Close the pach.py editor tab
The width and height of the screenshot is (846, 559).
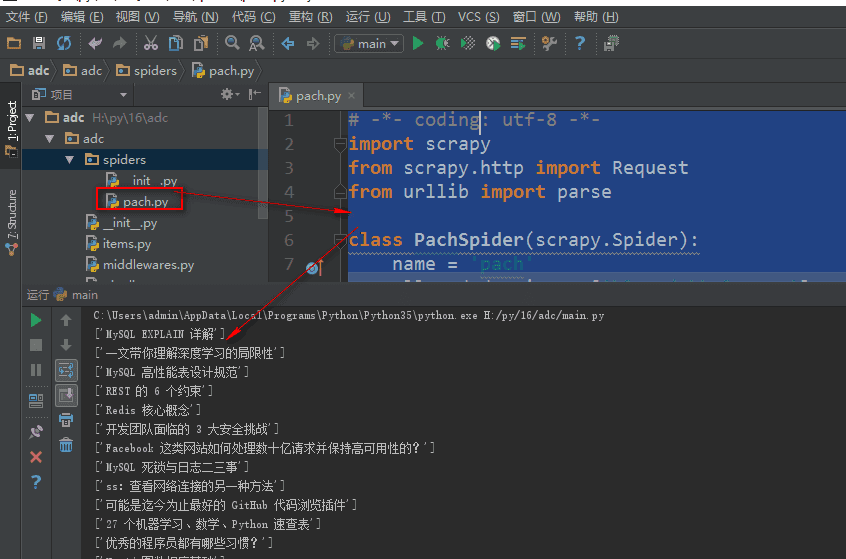tap(352, 96)
